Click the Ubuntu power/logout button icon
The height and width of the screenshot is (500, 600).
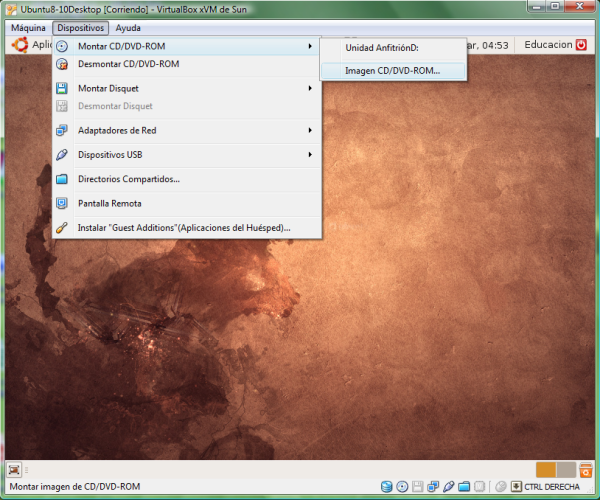tap(581, 45)
